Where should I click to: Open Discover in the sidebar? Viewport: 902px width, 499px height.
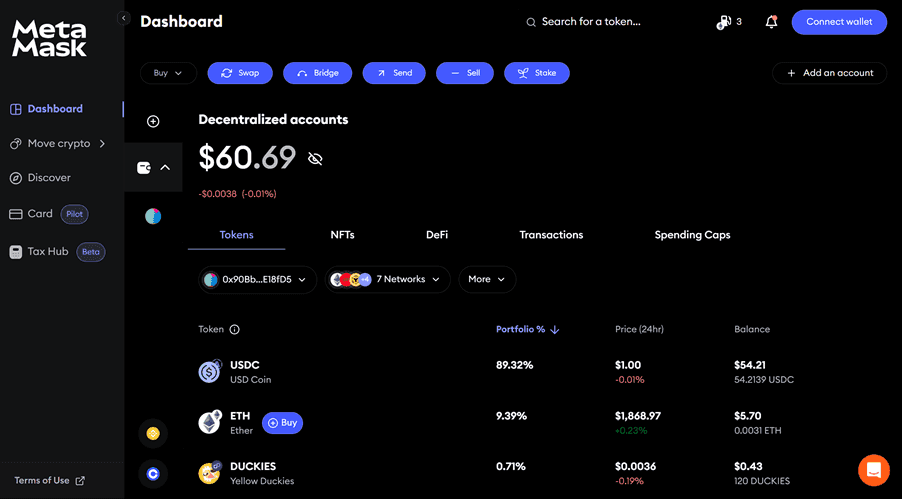(x=49, y=178)
